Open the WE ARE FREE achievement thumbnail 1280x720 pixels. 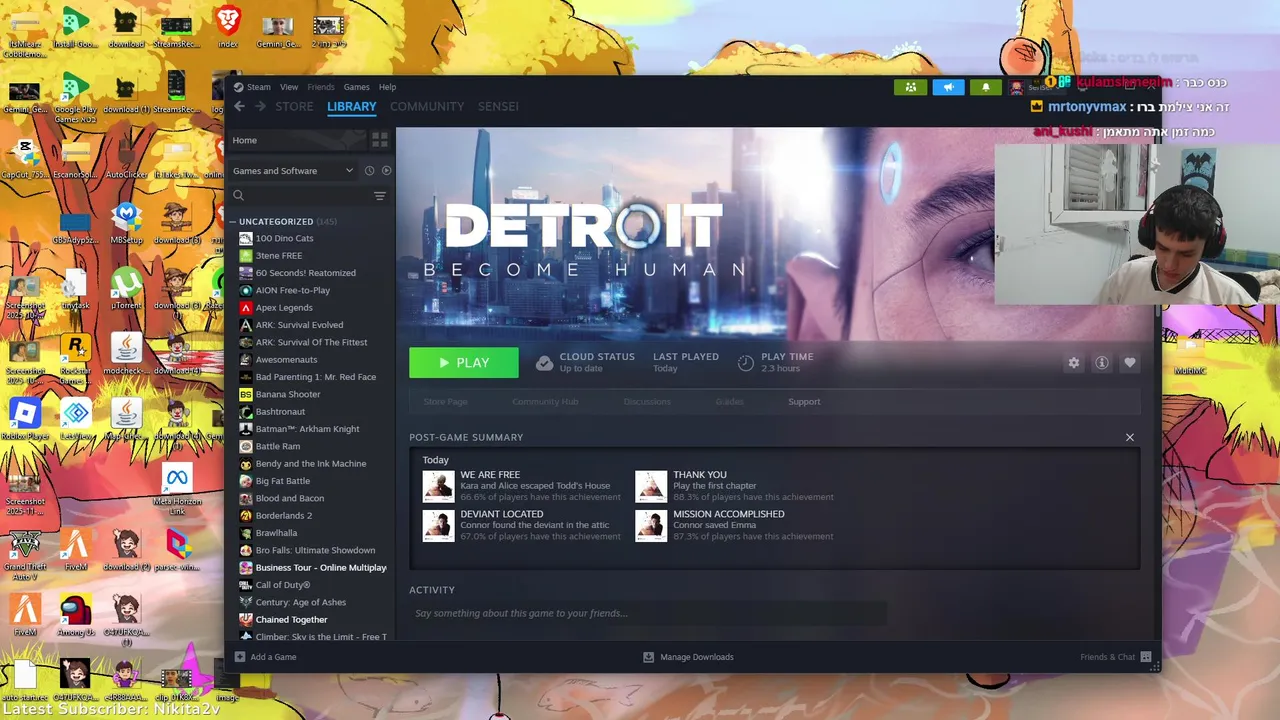click(438, 486)
